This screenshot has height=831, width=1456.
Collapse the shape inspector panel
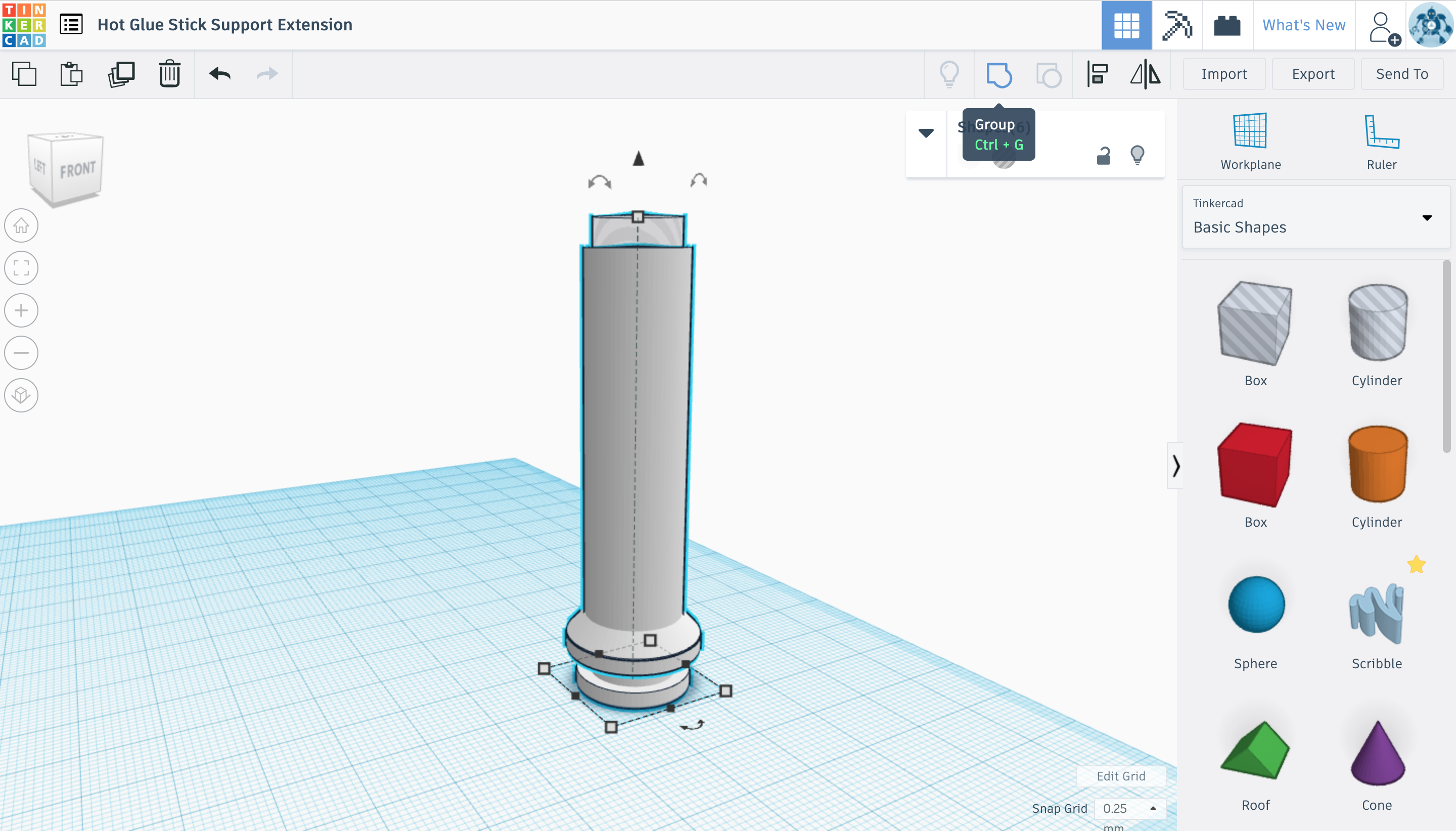[926, 133]
